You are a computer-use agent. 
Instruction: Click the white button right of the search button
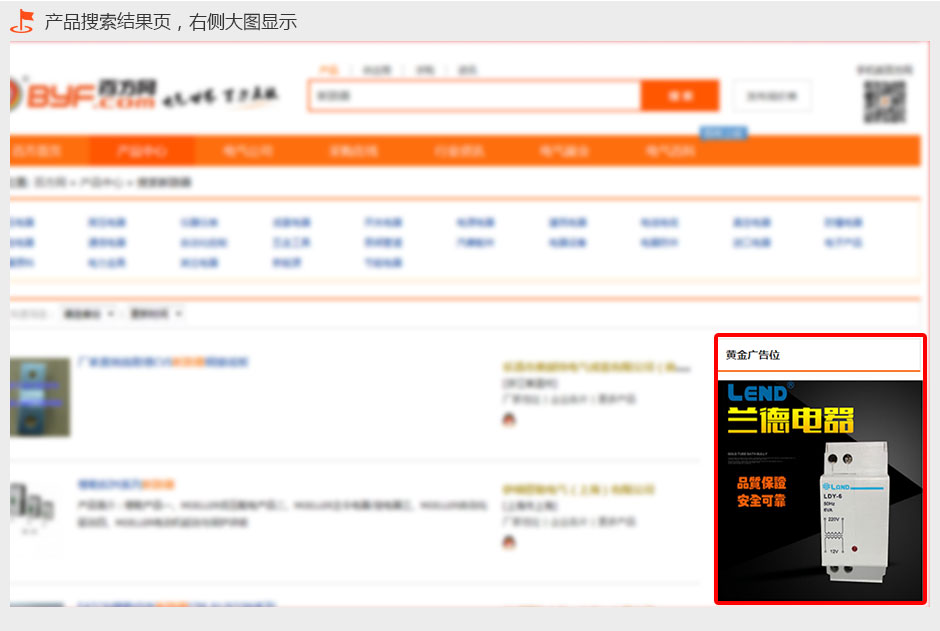point(772,96)
